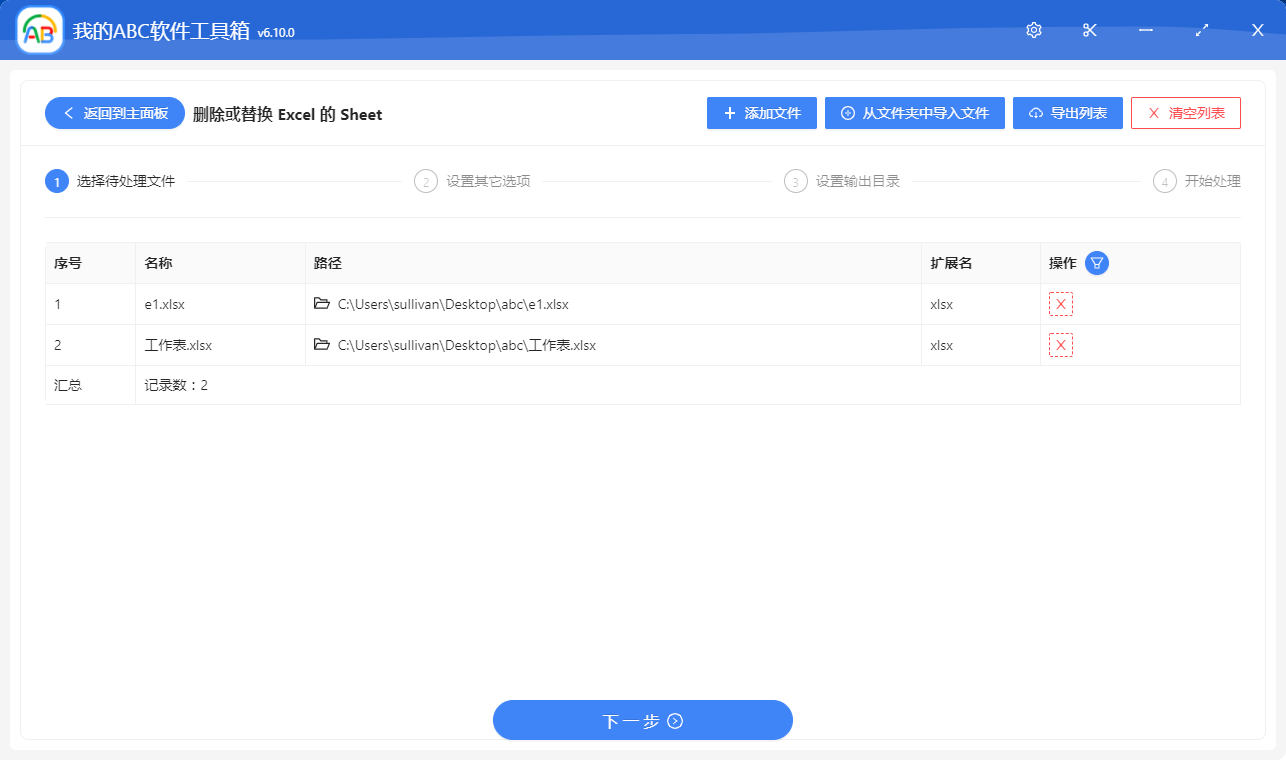Click the 记录数：2 summary text

tap(176, 385)
